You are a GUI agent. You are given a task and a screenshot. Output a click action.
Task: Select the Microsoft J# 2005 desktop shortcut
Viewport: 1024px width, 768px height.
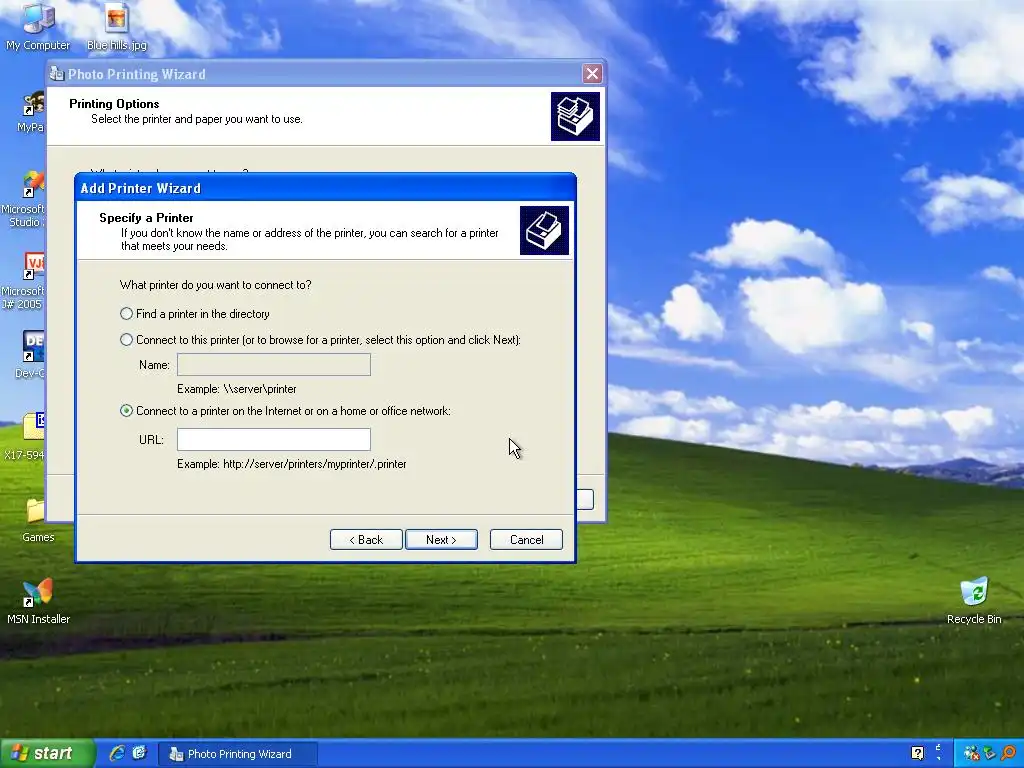pyautogui.click(x=24, y=281)
